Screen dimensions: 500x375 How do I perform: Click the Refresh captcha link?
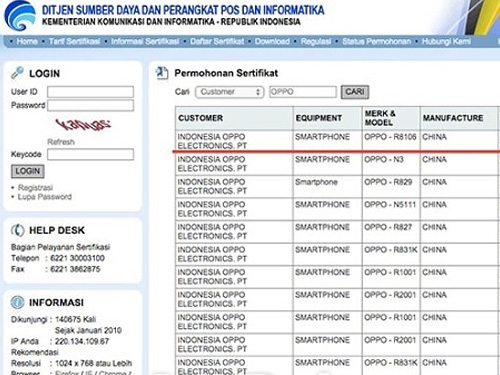(61, 142)
